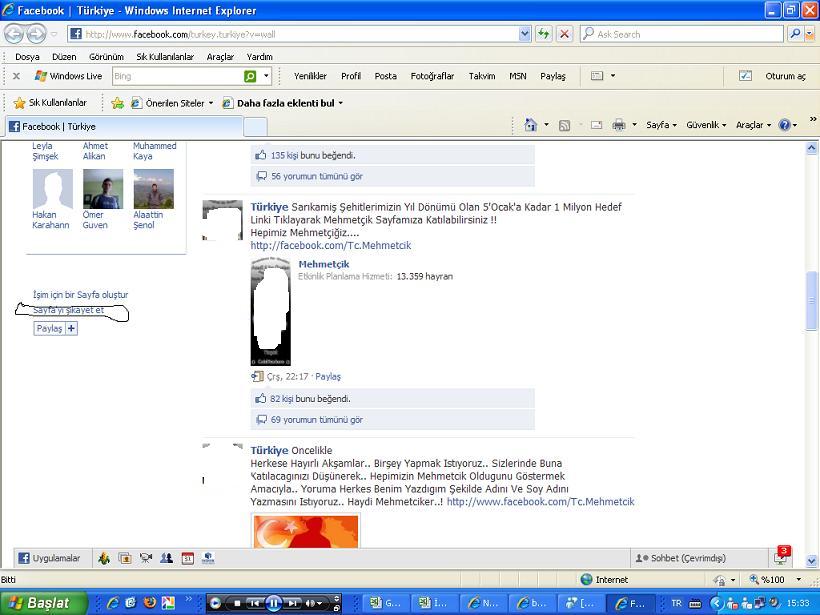
Task: Select the Facebook | Türkiye tab
Action: click(x=122, y=126)
